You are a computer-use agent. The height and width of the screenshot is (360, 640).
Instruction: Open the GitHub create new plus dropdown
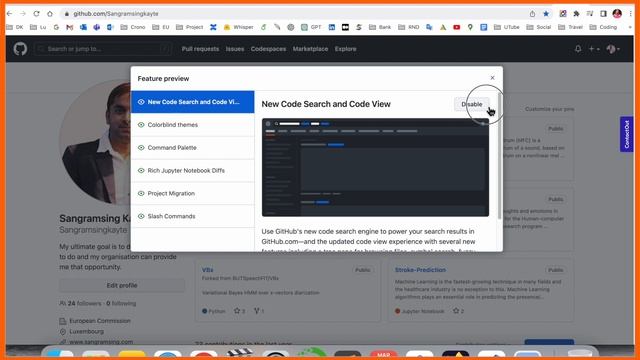[594, 49]
